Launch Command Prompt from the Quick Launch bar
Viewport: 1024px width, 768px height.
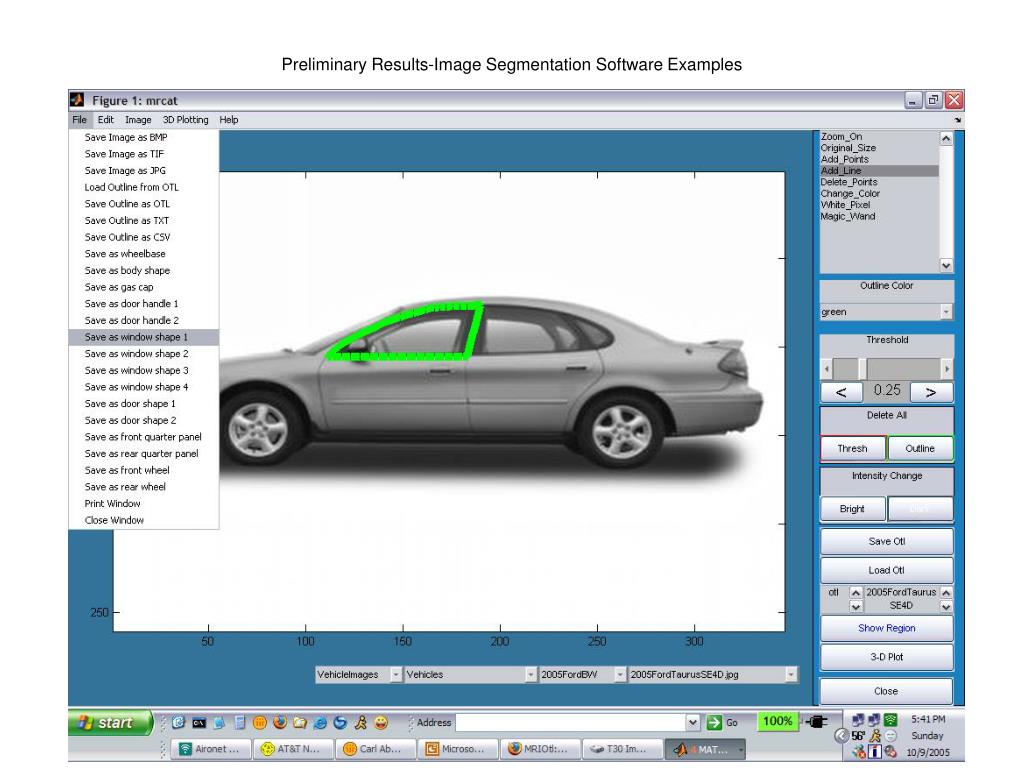tap(199, 722)
